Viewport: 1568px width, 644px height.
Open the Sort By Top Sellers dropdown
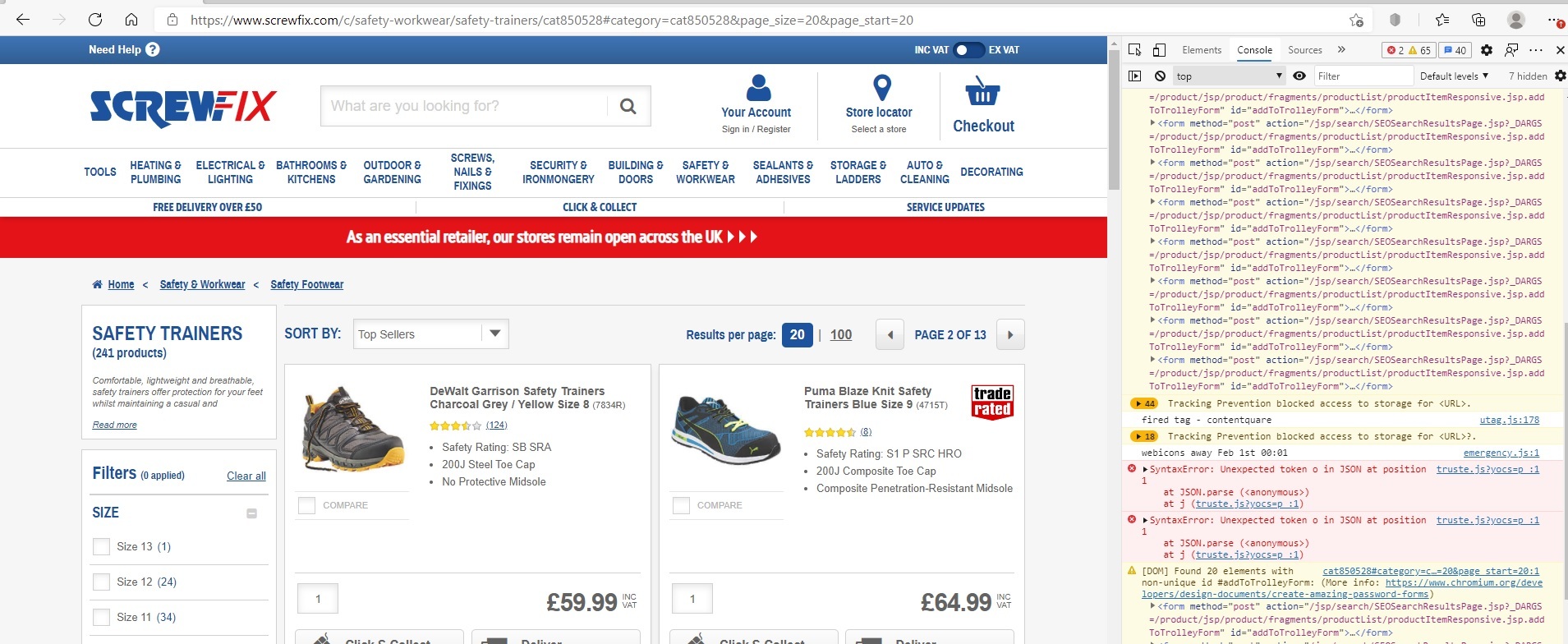pyautogui.click(x=431, y=334)
